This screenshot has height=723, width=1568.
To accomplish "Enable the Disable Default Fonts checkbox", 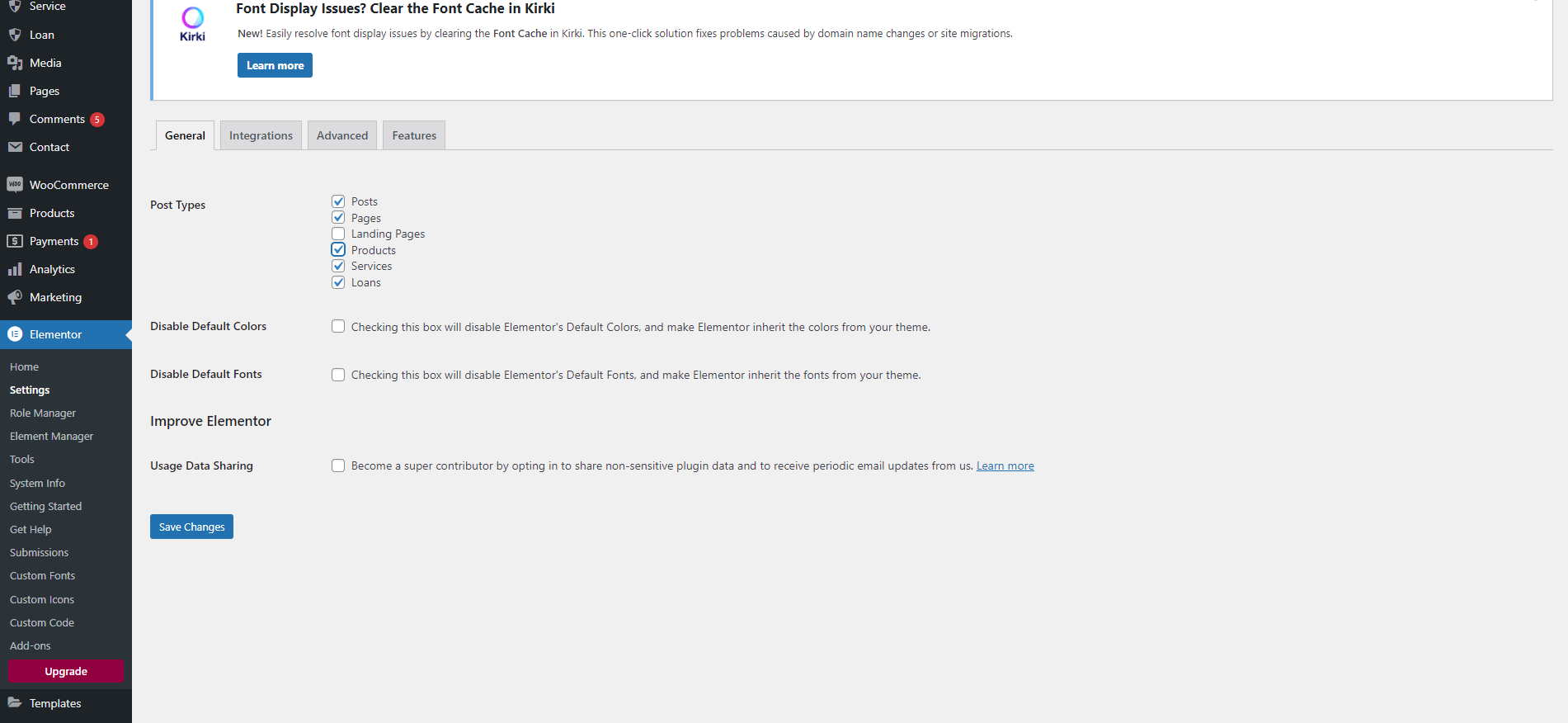I will click(338, 375).
